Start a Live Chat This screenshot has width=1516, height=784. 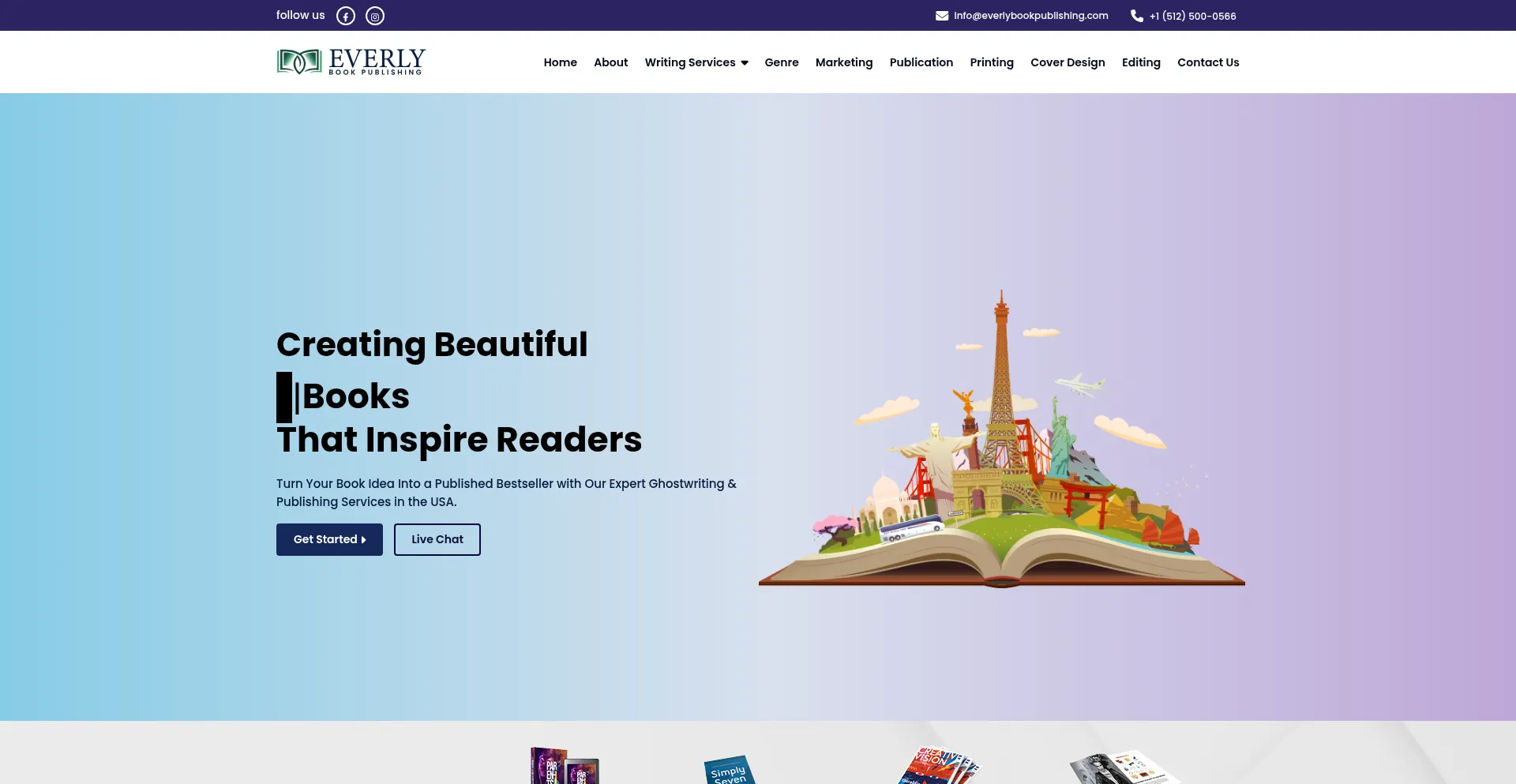[437, 539]
